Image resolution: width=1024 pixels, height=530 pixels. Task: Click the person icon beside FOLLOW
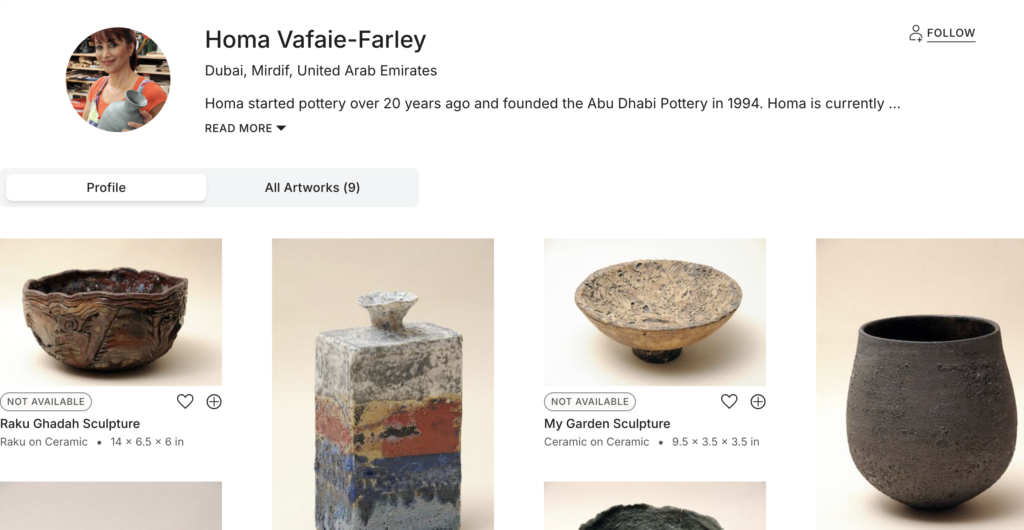(x=915, y=34)
